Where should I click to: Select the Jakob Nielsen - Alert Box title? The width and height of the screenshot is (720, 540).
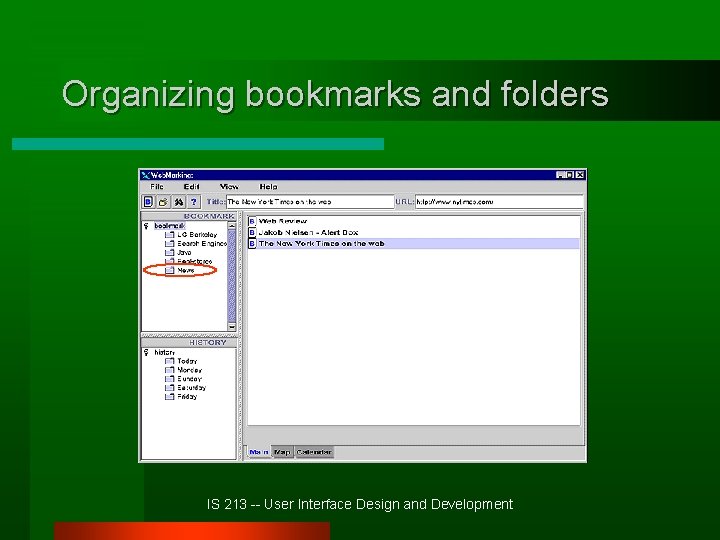click(x=308, y=233)
